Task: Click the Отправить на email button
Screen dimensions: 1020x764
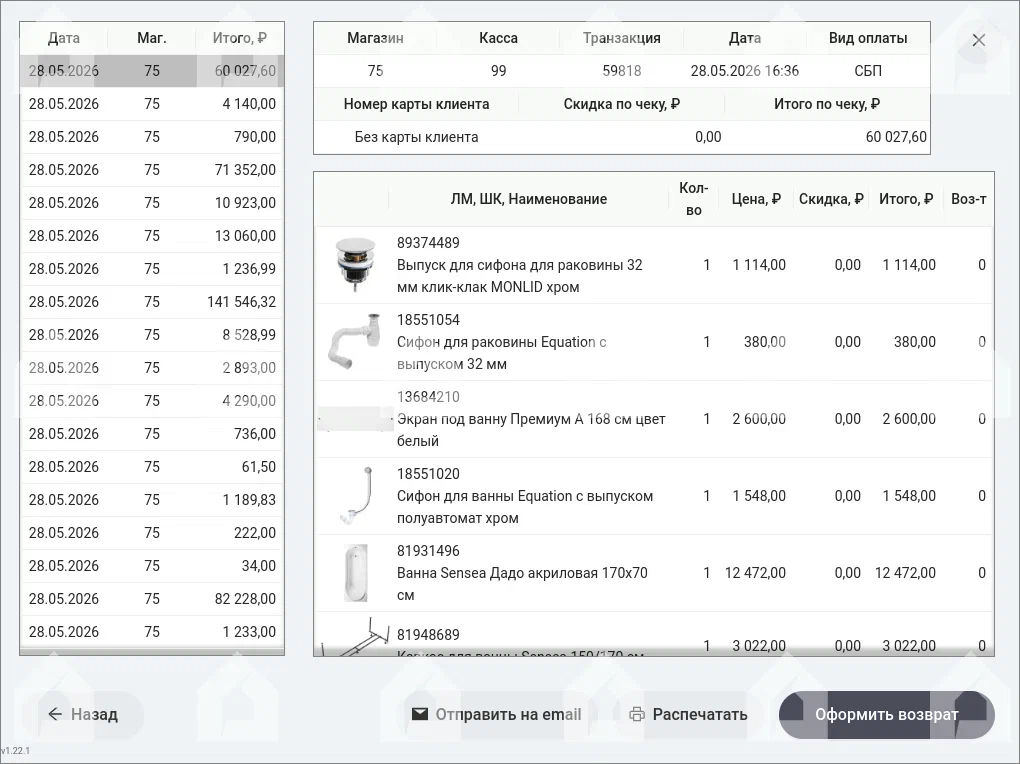Action: pos(496,715)
